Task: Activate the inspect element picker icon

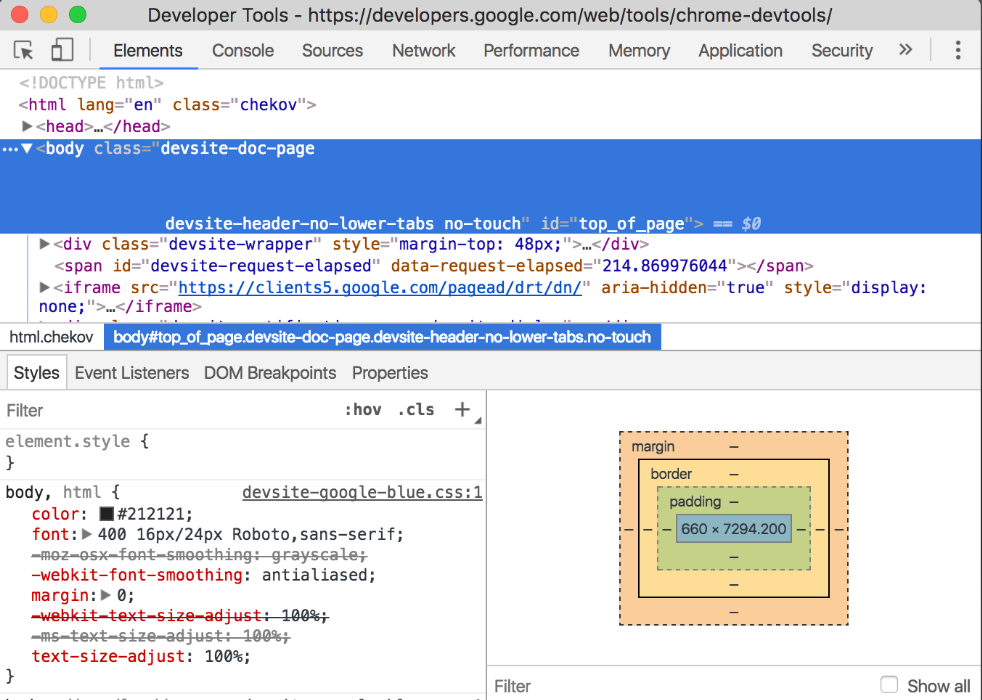Action: point(24,50)
